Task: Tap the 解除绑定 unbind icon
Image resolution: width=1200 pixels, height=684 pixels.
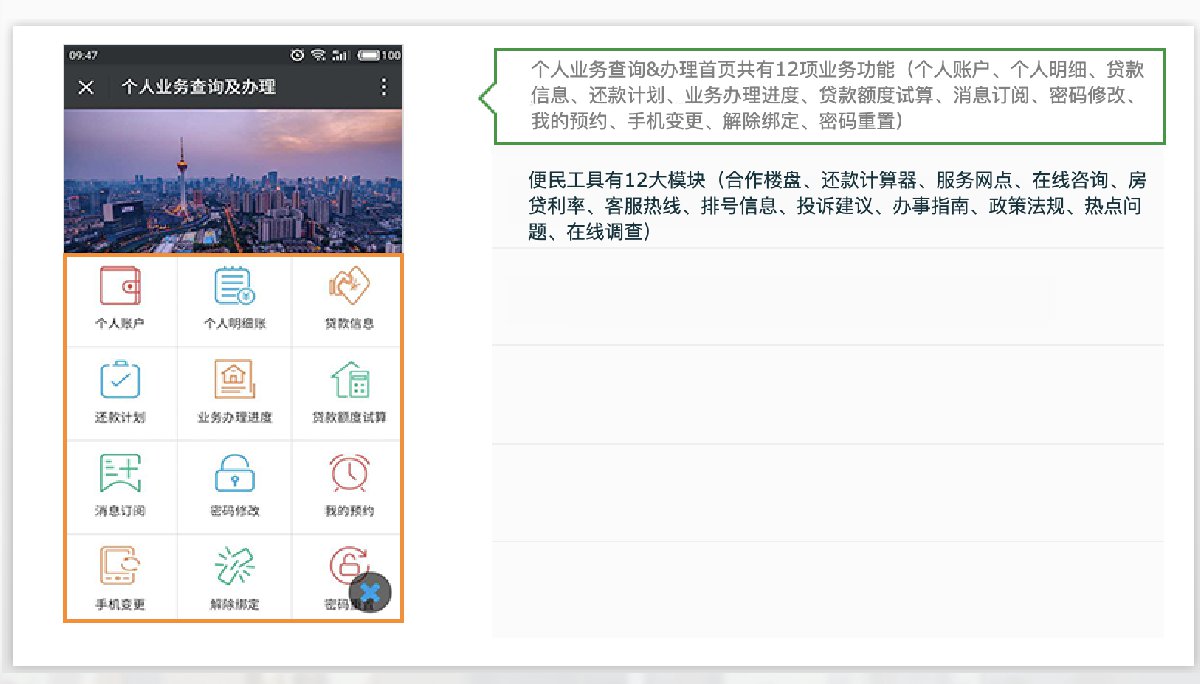Action: pos(234,567)
